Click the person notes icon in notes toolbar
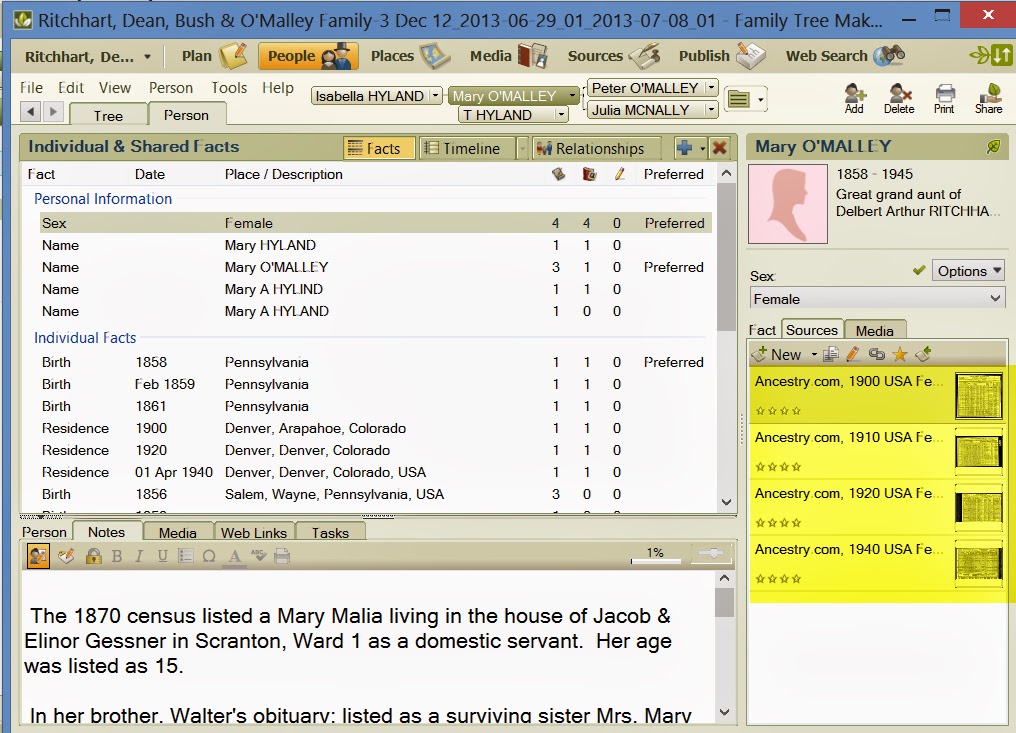This screenshot has height=733, width=1016. pos(38,555)
